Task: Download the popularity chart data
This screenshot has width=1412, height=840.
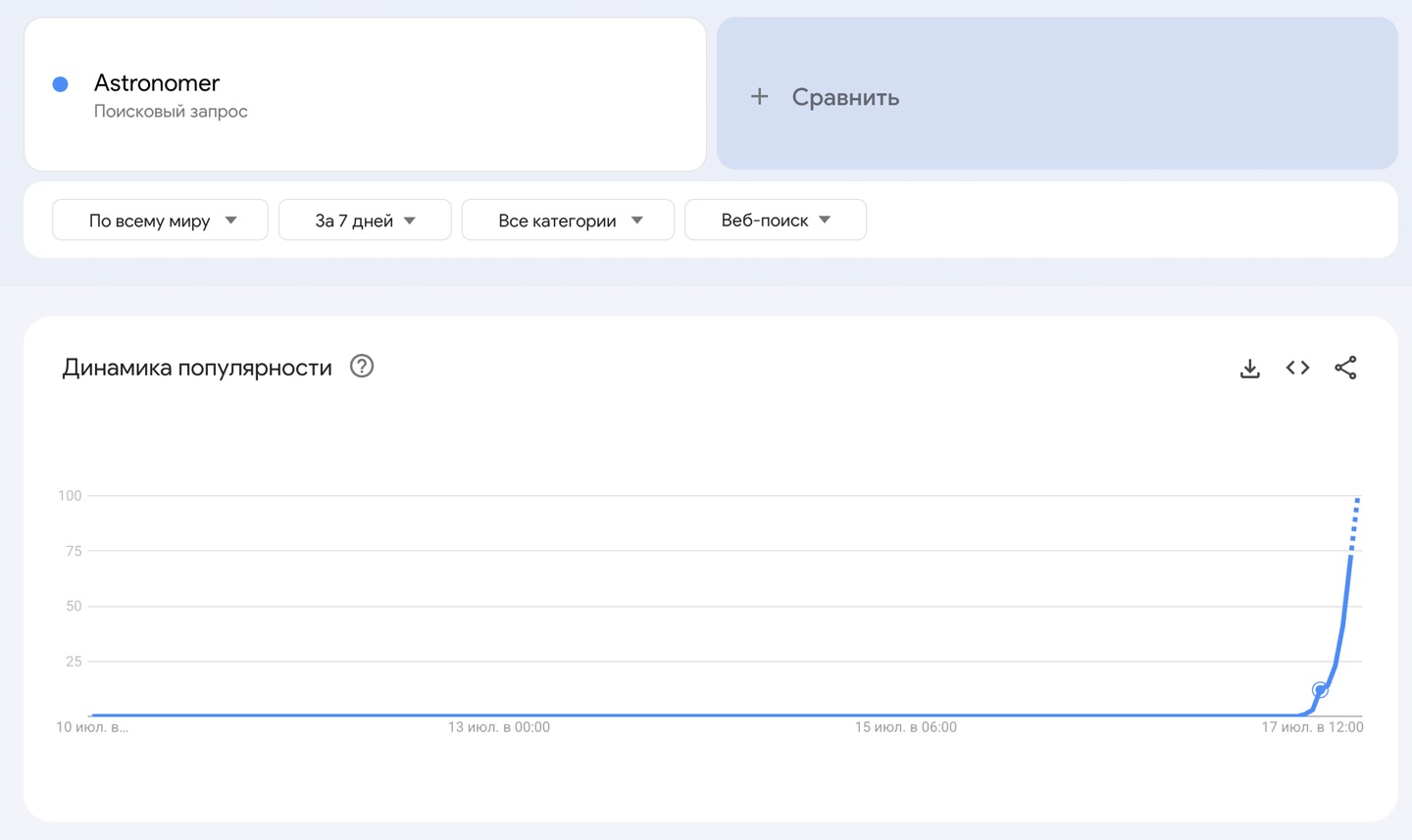Action: pyautogui.click(x=1249, y=369)
